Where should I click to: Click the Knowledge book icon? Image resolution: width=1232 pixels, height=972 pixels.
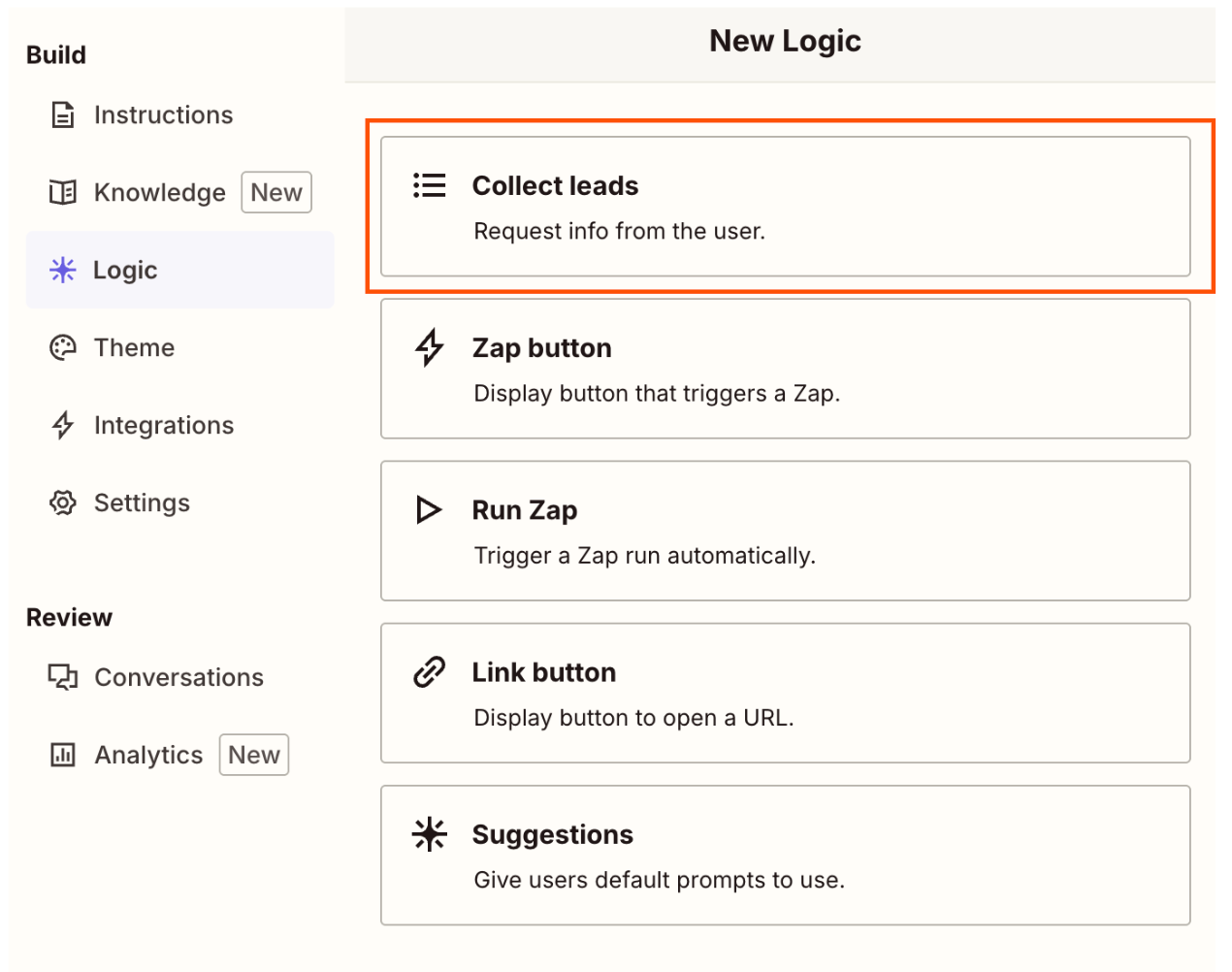pos(63,193)
